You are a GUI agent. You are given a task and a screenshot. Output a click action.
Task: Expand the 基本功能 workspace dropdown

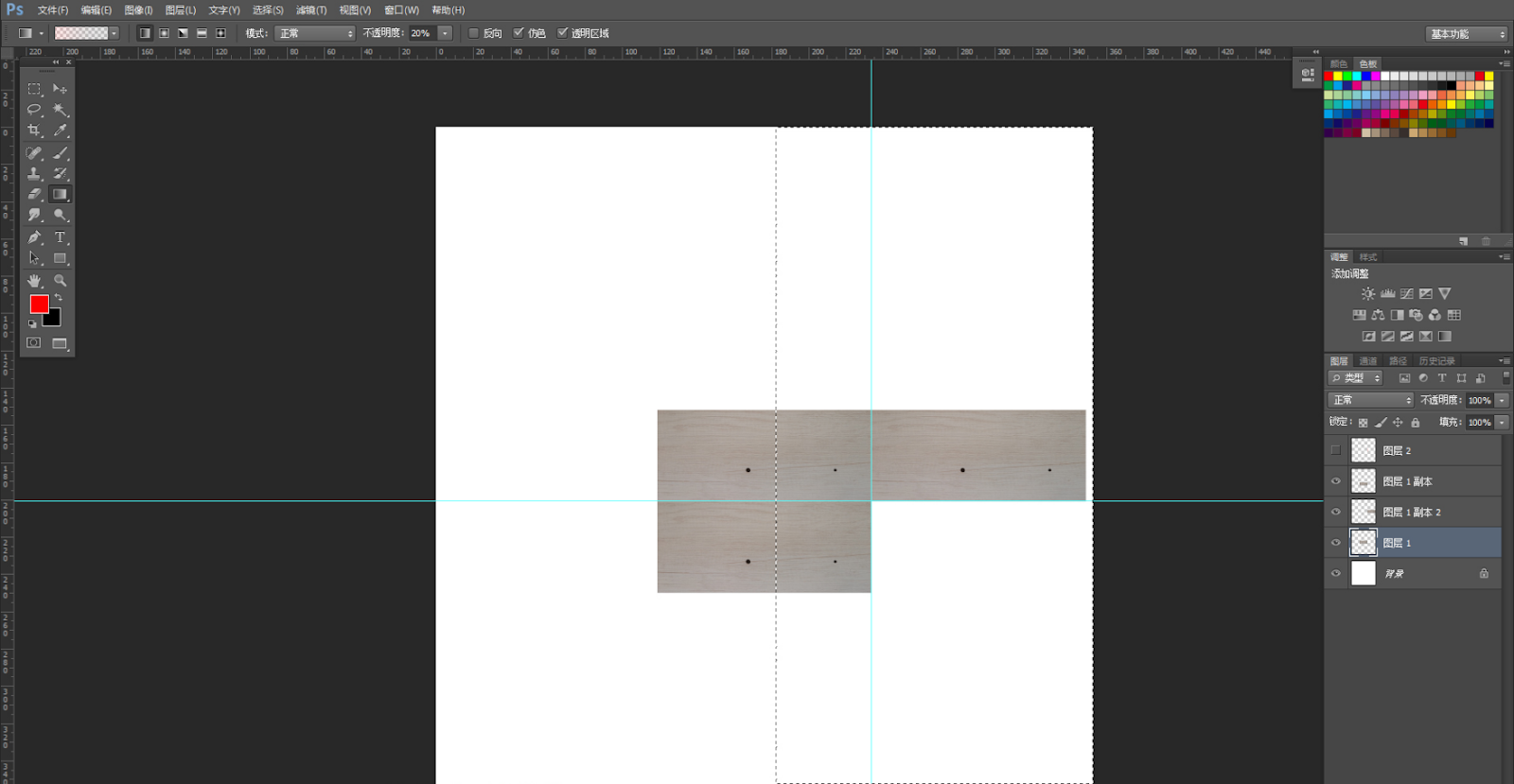point(1466,34)
